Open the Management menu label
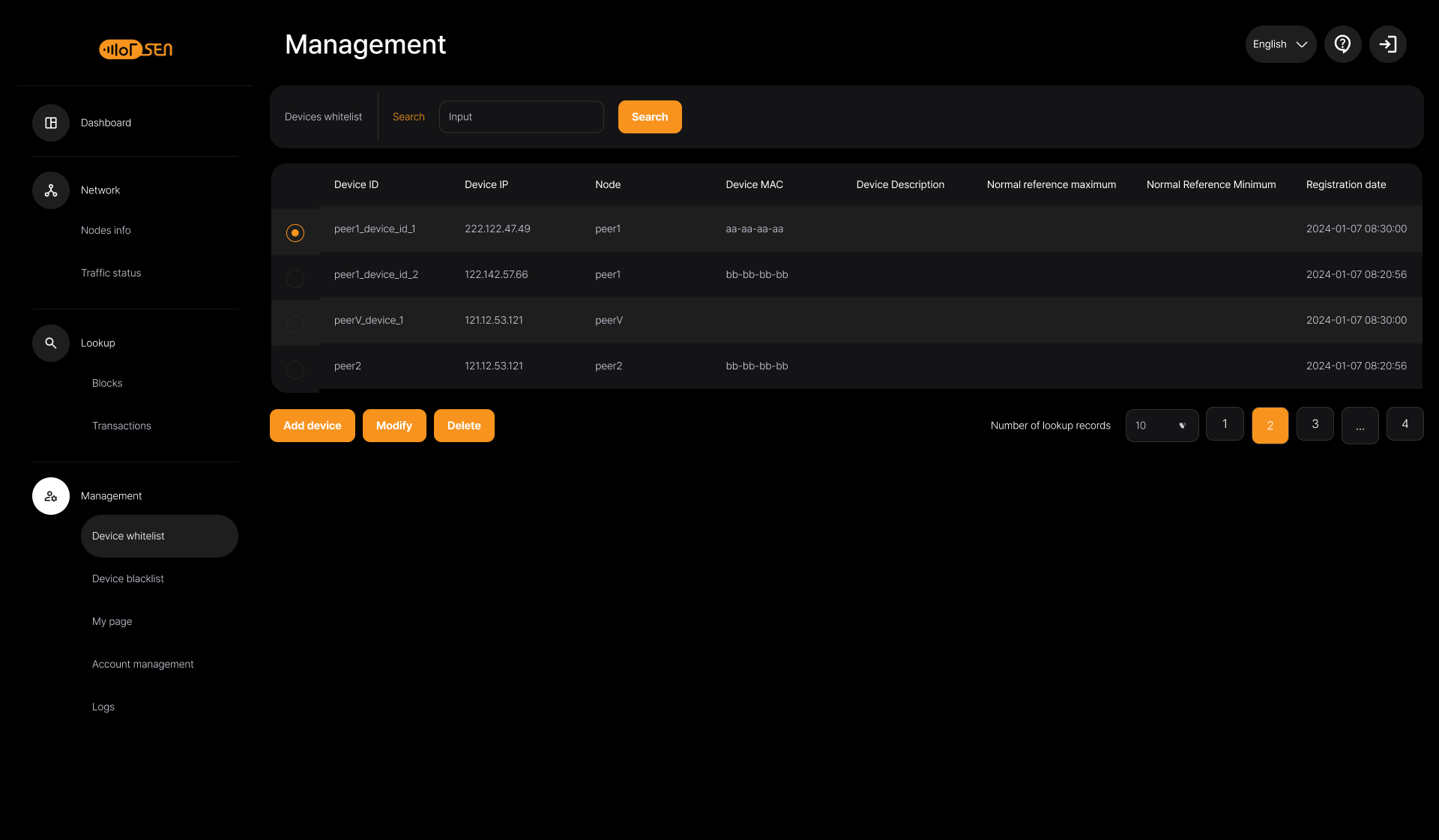This screenshot has width=1439, height=840. coord(111,496)
